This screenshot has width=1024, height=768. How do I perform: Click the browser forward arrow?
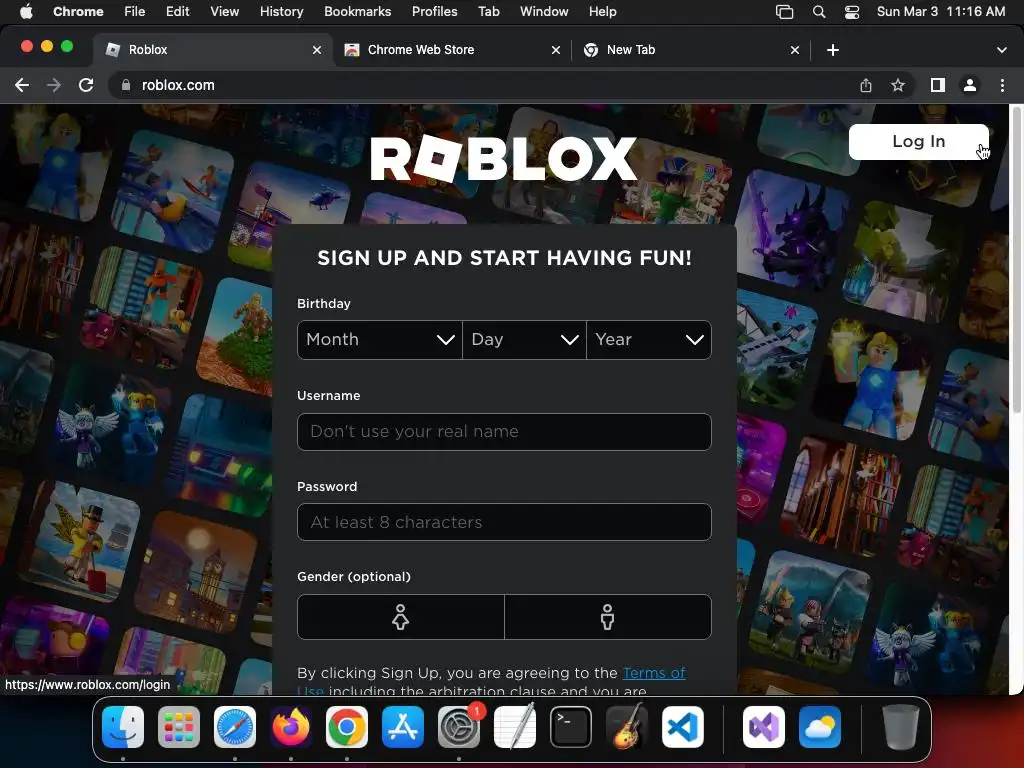(x=54, y=86)
